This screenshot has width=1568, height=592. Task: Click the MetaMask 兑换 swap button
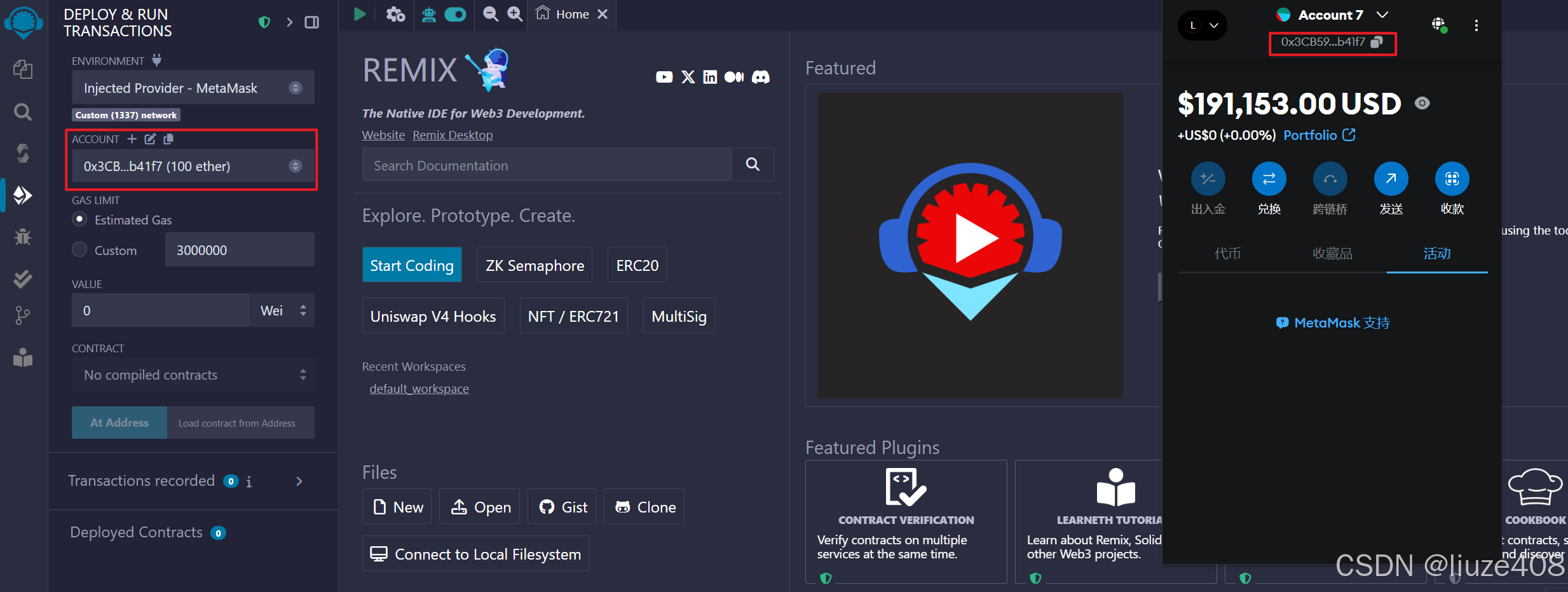[x=1269, y=179]
